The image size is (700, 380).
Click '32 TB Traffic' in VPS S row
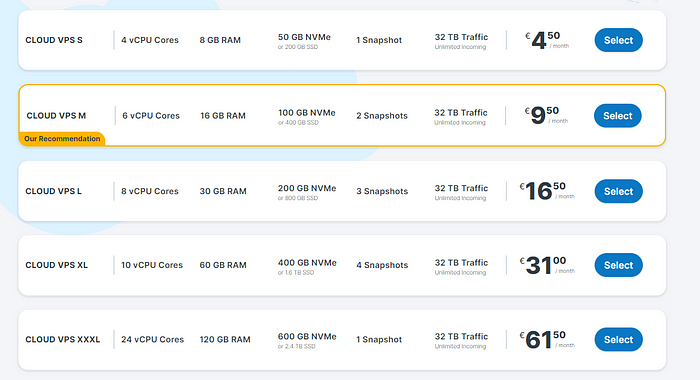pyautogui.click(x=461, y=37)
